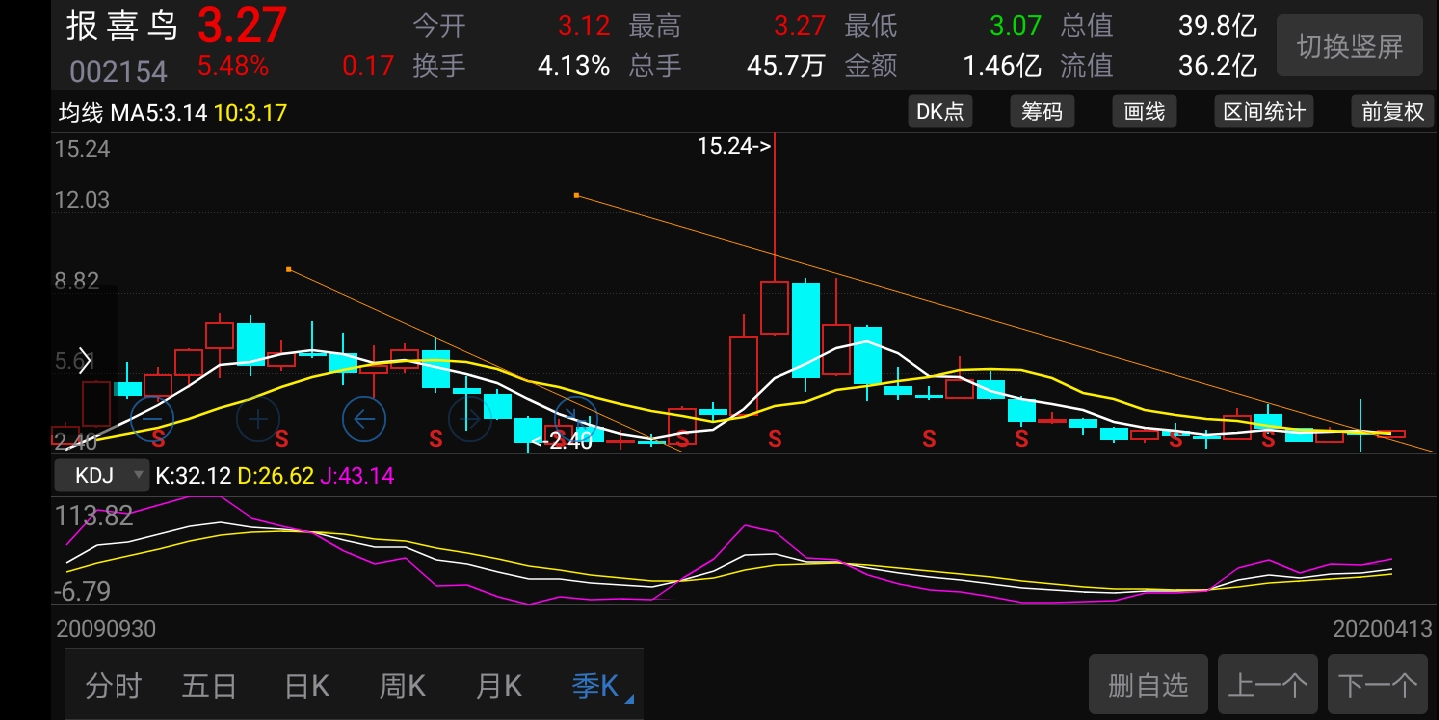Switch to the 周K tab
The image size is (1439, 720).
click(403, 686)
